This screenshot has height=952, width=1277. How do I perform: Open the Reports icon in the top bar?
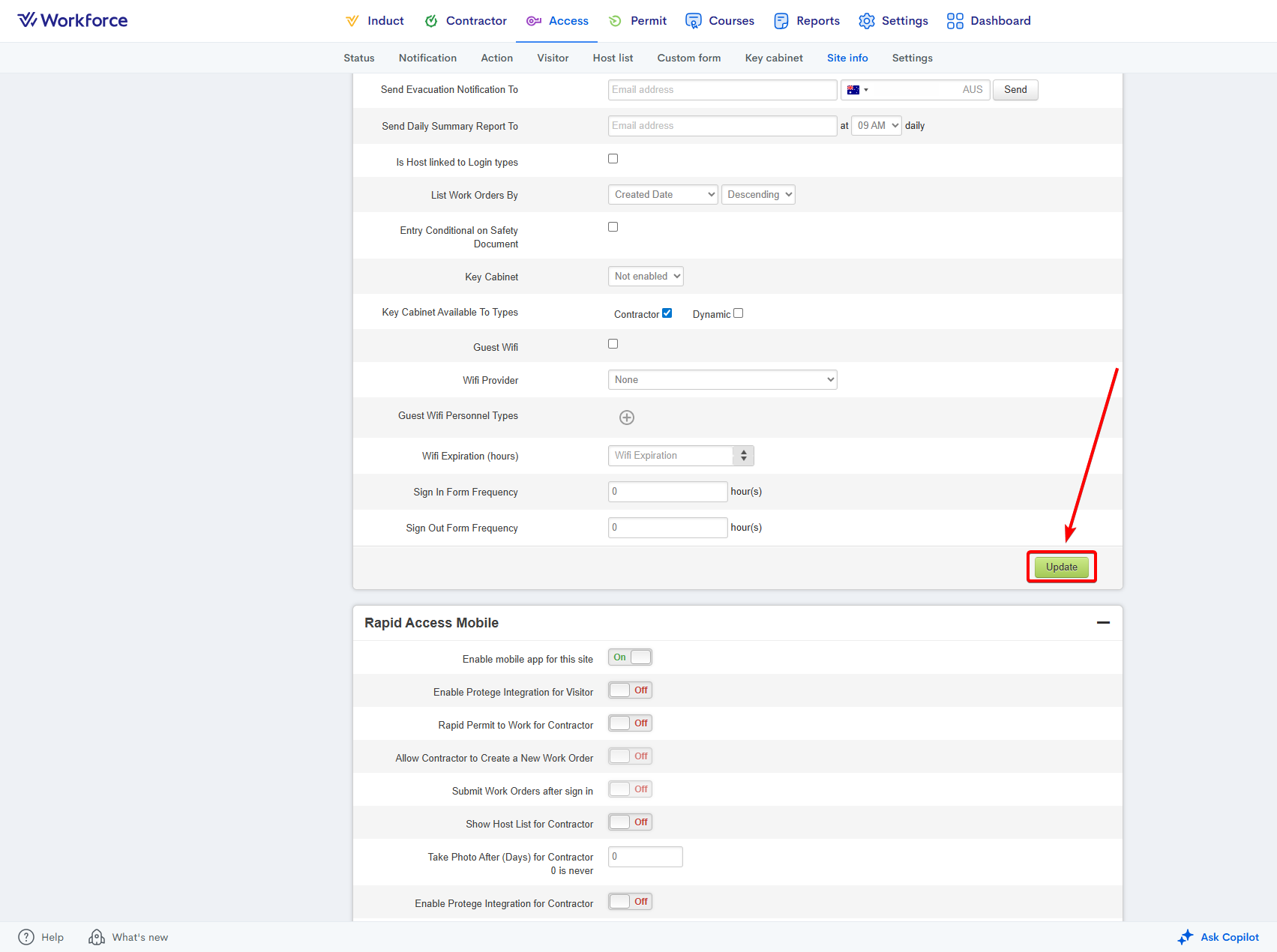781,21
